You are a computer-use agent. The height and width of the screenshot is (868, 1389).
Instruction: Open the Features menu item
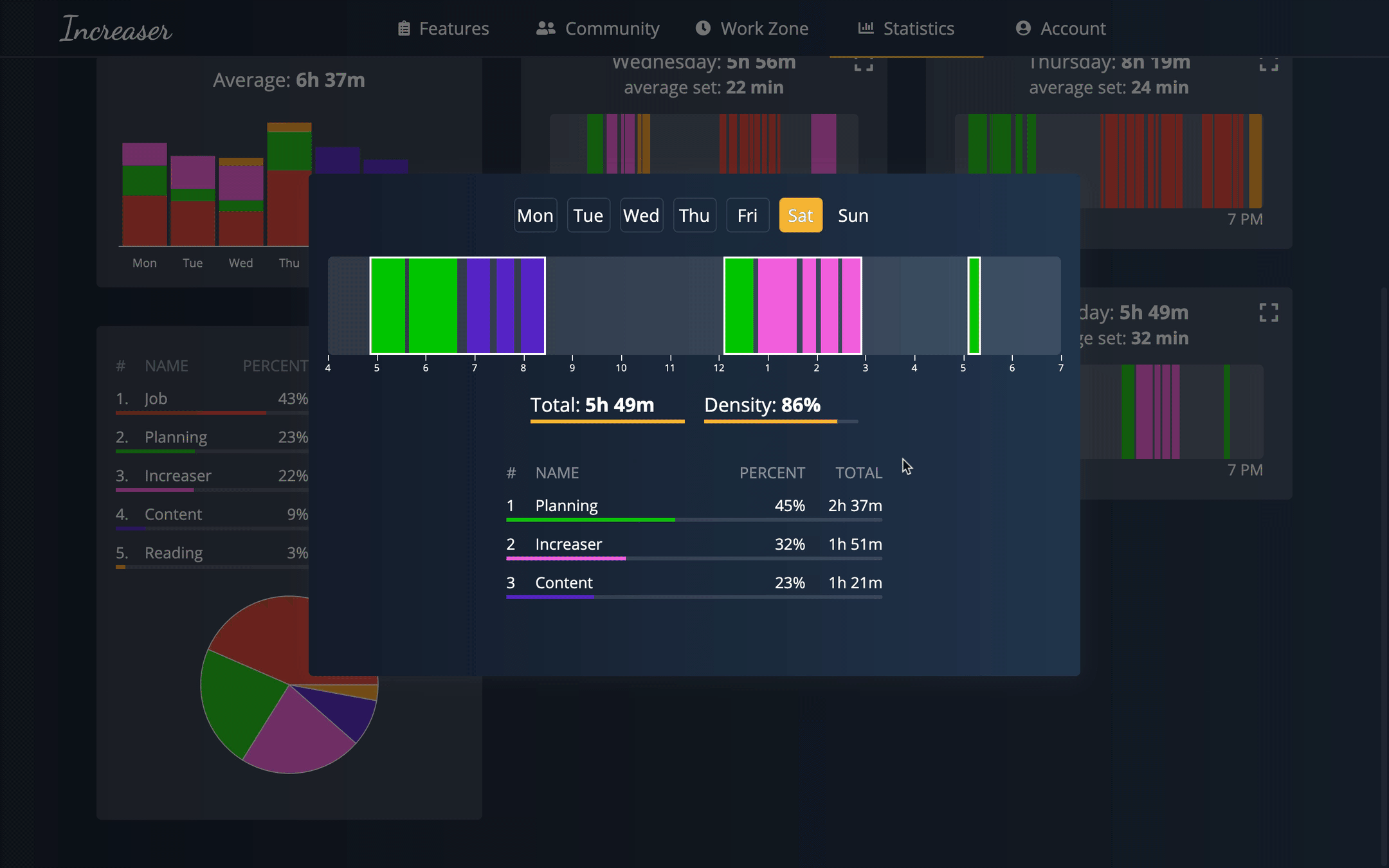(444, 28)
